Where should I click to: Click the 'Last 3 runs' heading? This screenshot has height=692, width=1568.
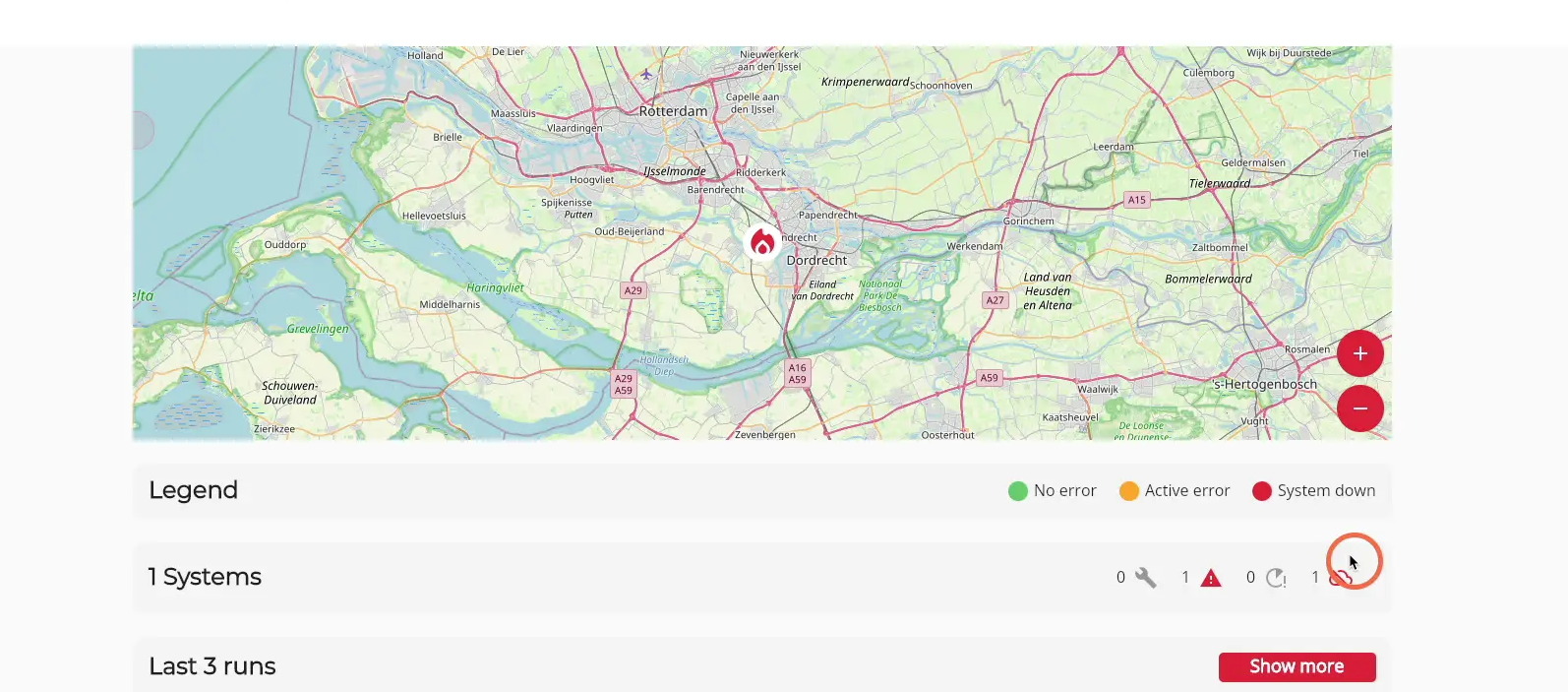pos(212,666)
